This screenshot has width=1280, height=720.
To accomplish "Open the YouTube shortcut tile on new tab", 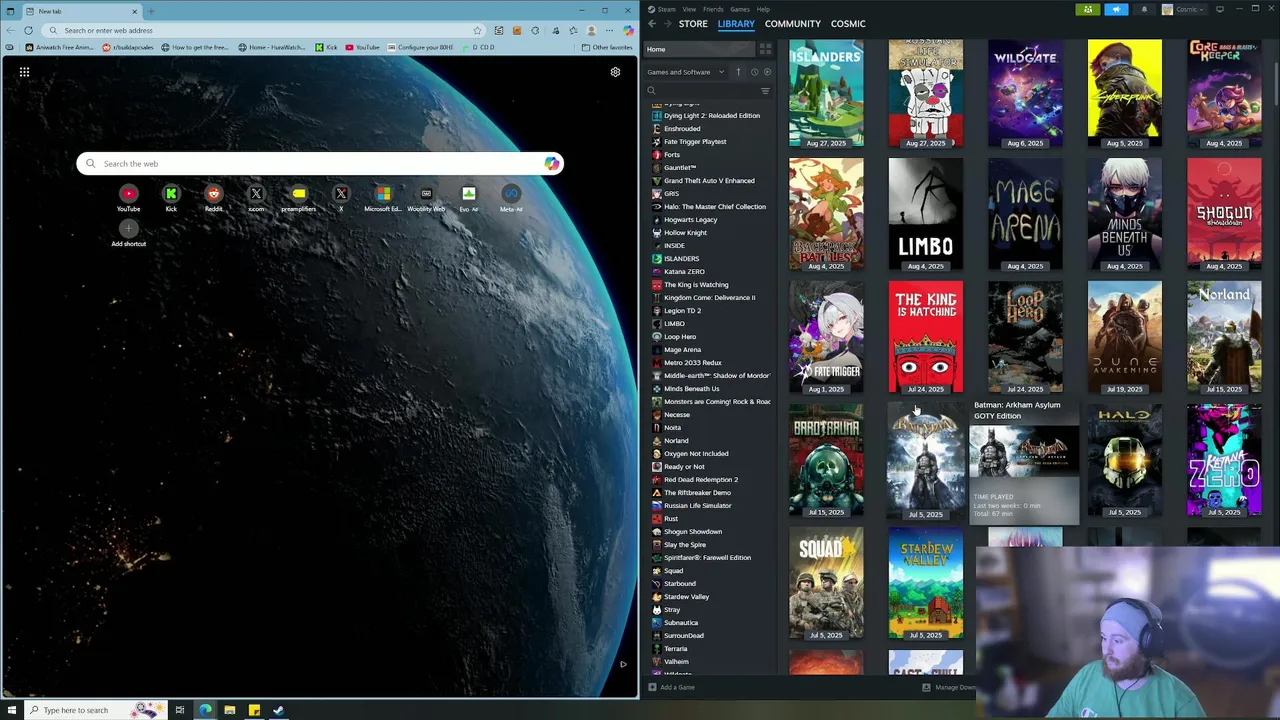I will coord(128,197).
